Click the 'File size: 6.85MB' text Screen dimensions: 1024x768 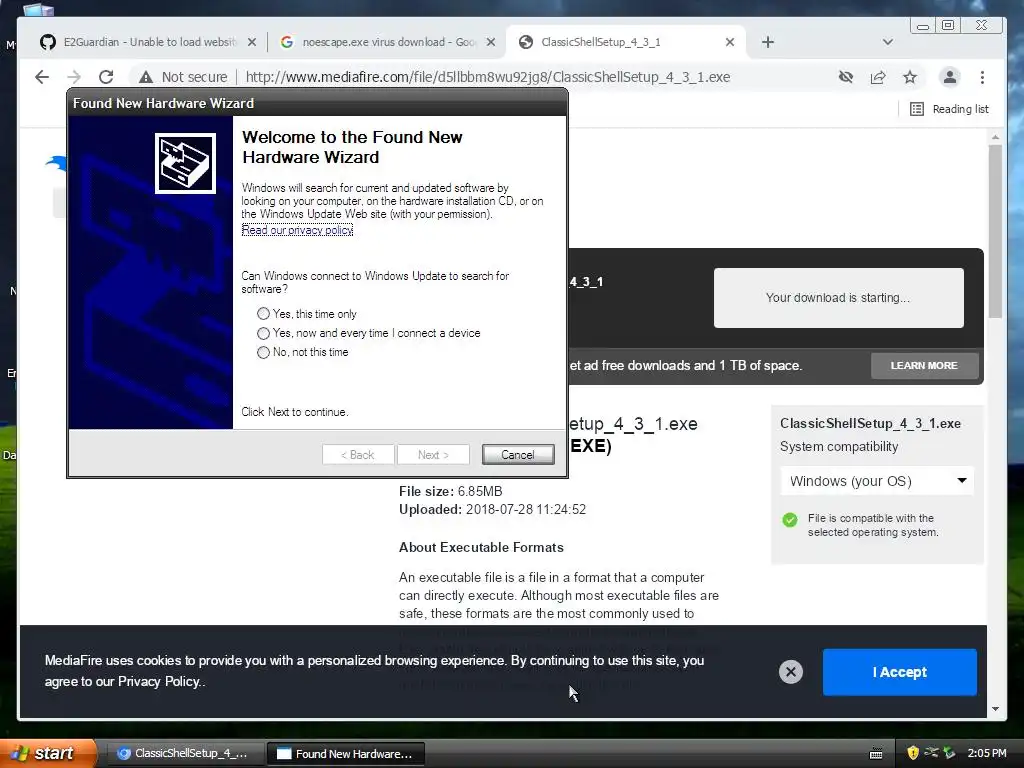tap(451, 491)
